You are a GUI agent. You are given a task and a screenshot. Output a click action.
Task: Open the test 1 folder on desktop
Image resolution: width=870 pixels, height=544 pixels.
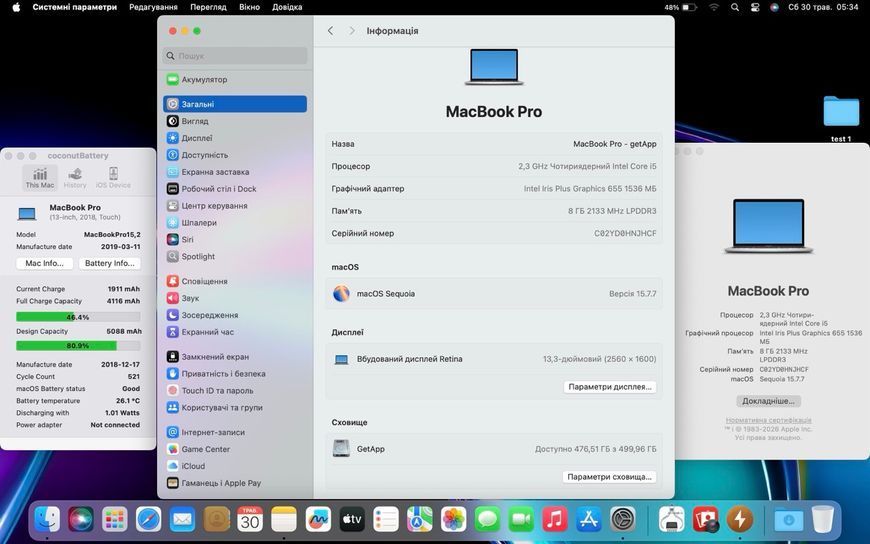click(x=841, y=118)
